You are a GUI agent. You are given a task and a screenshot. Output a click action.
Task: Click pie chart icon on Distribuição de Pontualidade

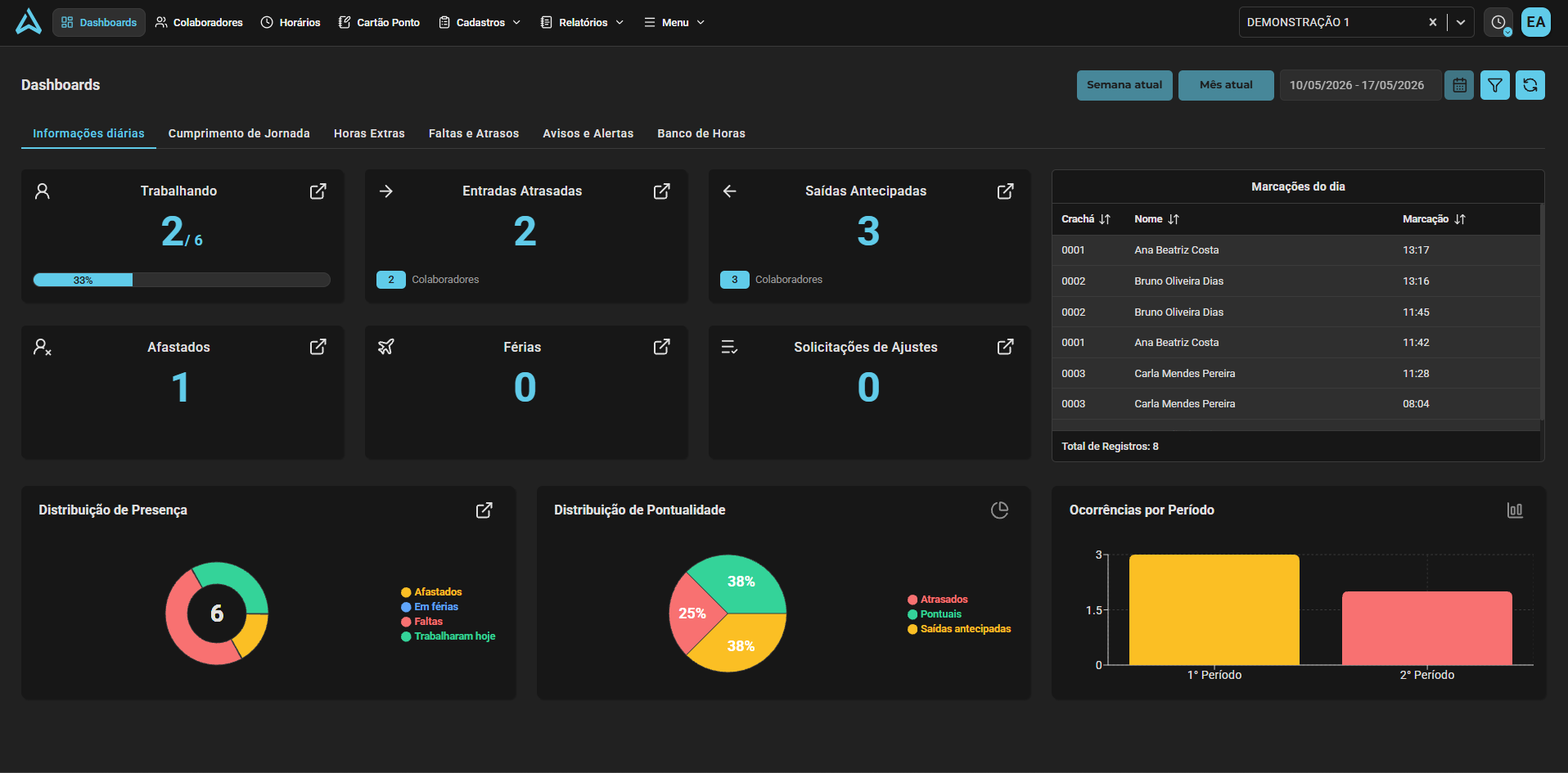pos(999,510)
